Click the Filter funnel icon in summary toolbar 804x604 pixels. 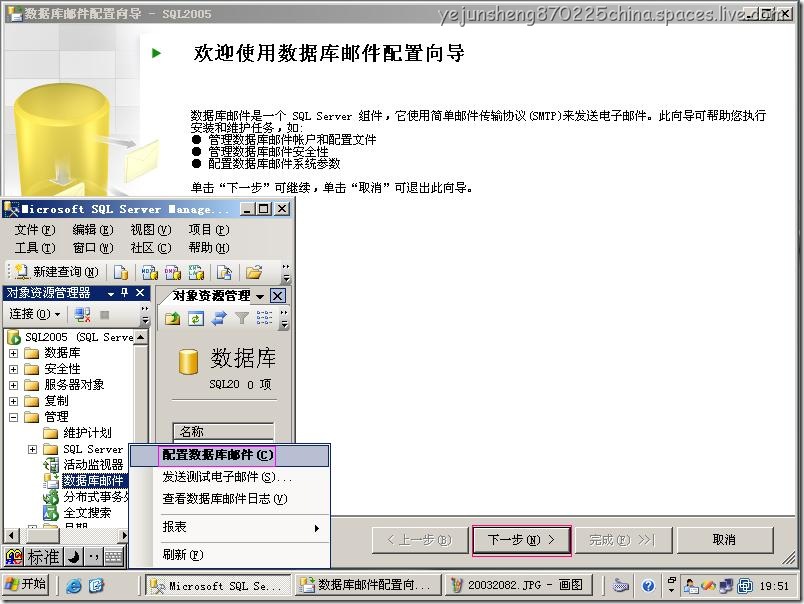click(242, 318)
